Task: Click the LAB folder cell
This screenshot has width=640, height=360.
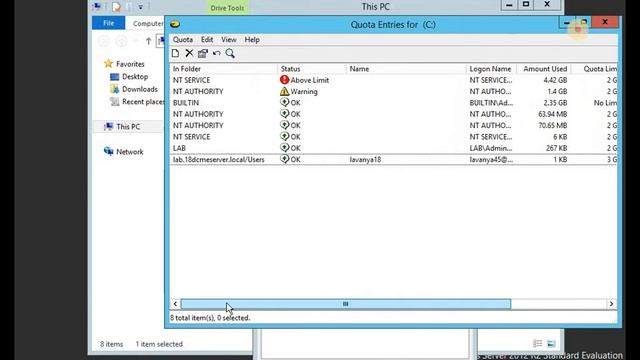Action: [x=179, y=148]
